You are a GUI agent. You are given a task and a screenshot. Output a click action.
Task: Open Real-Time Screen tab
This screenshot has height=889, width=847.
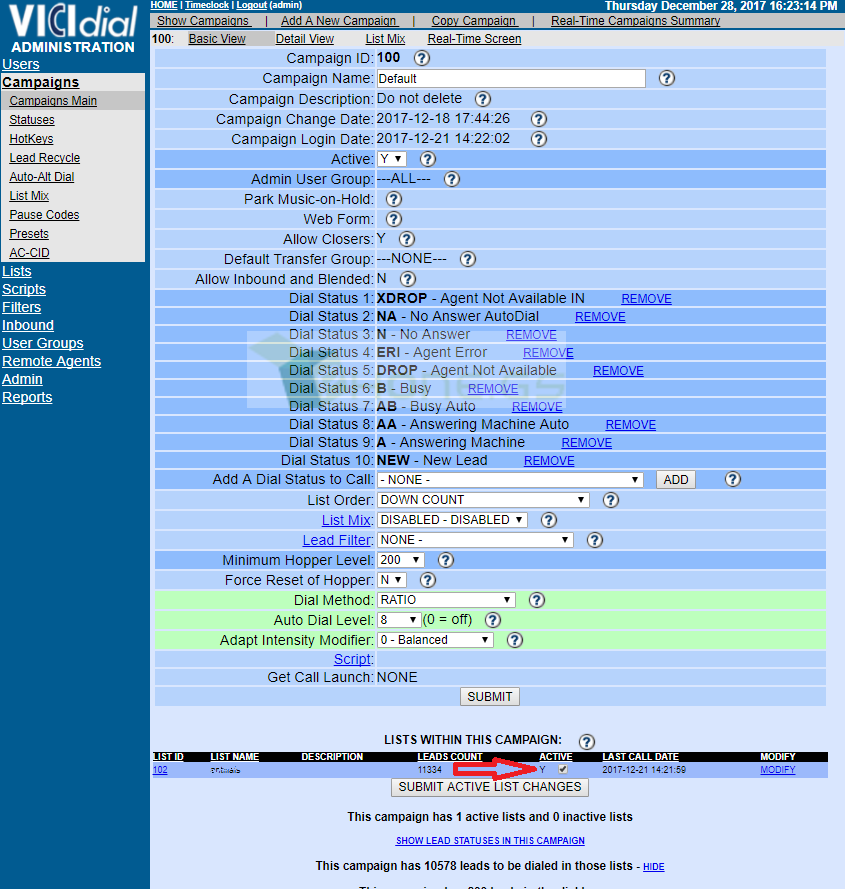tap(474, 39)
